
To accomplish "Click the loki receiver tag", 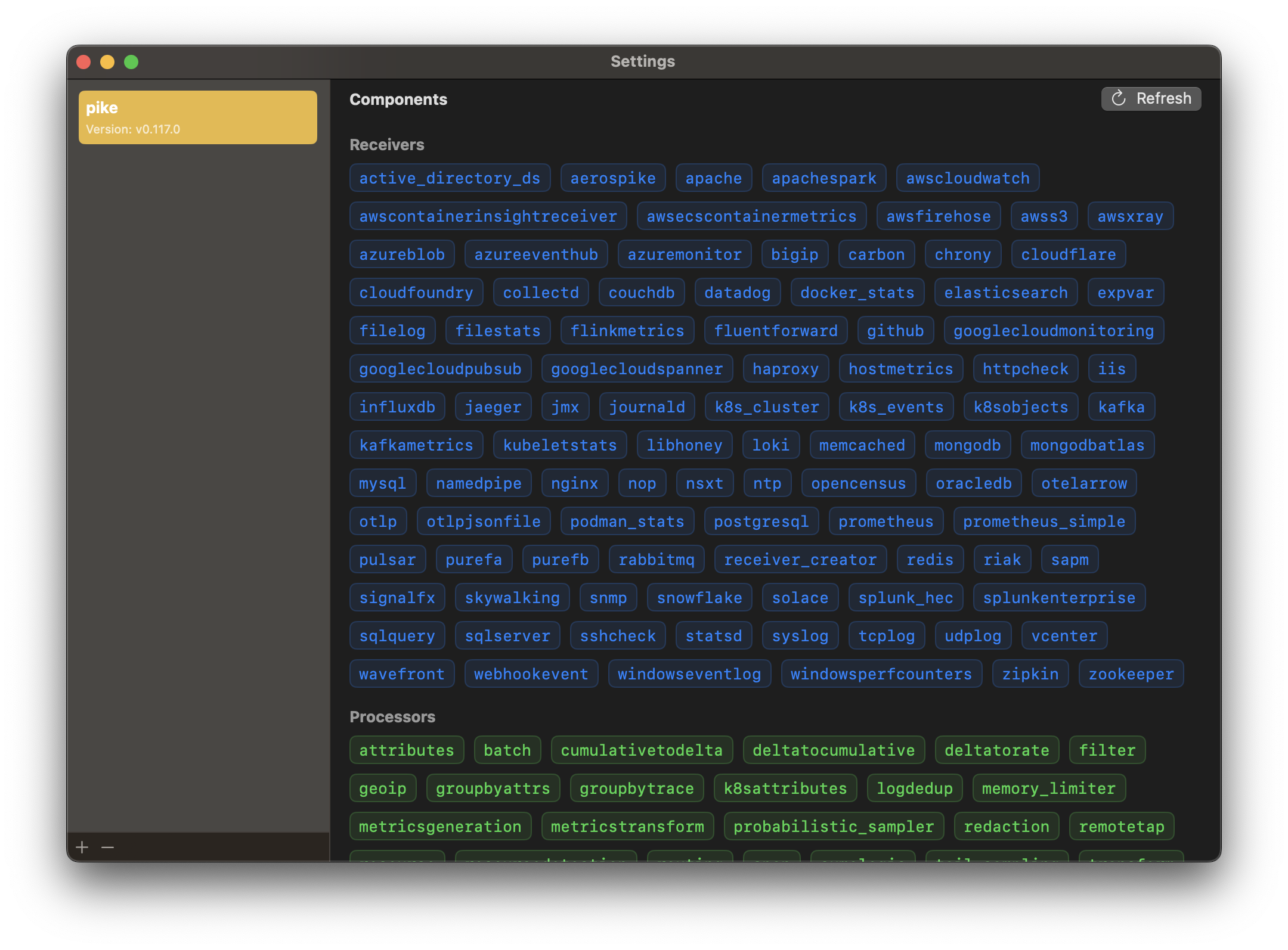I will [x=770, y=445].
